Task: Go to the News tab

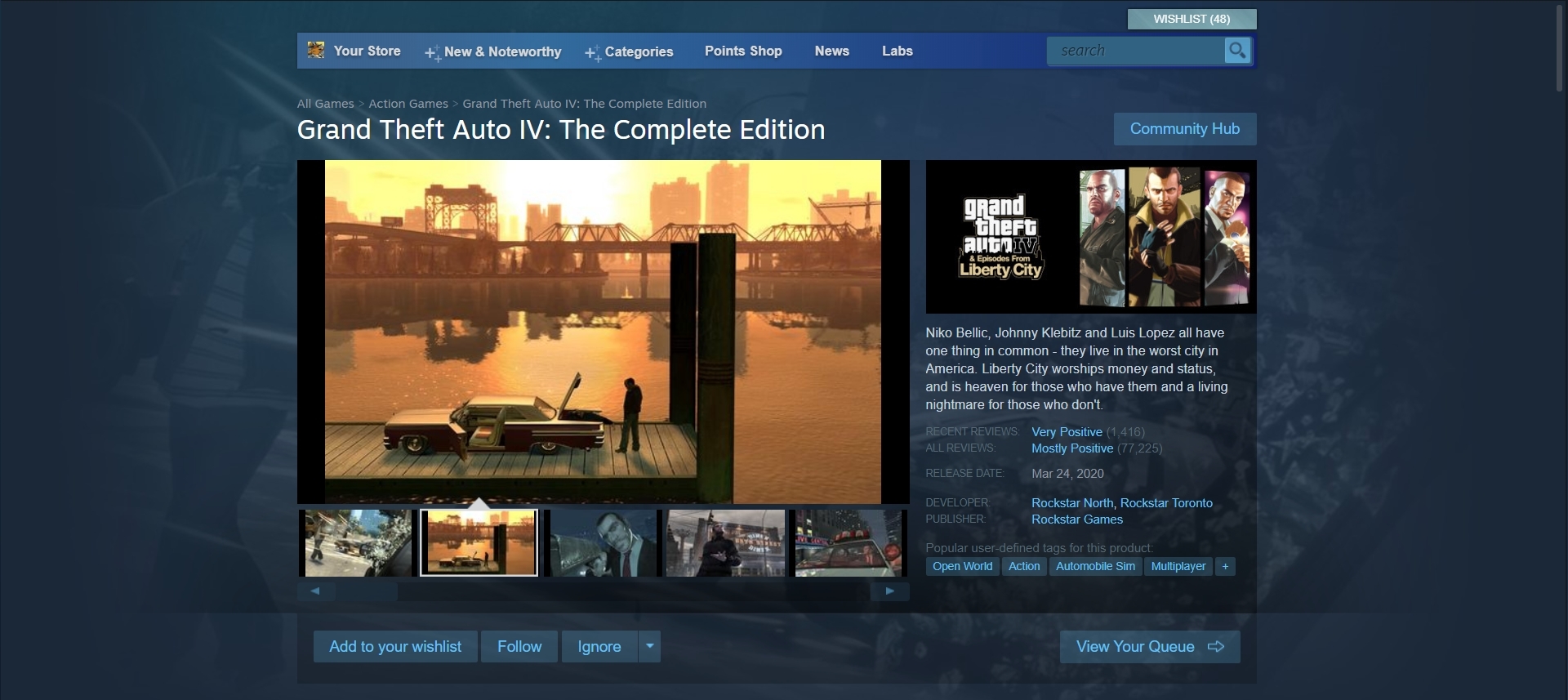Action: coord(831,51)
